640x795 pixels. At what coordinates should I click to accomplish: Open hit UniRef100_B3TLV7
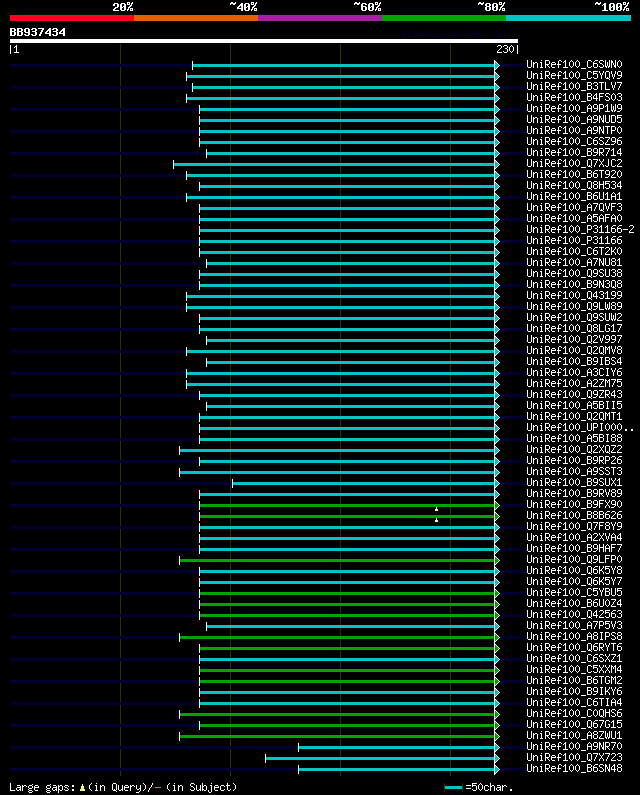[574, 87]
